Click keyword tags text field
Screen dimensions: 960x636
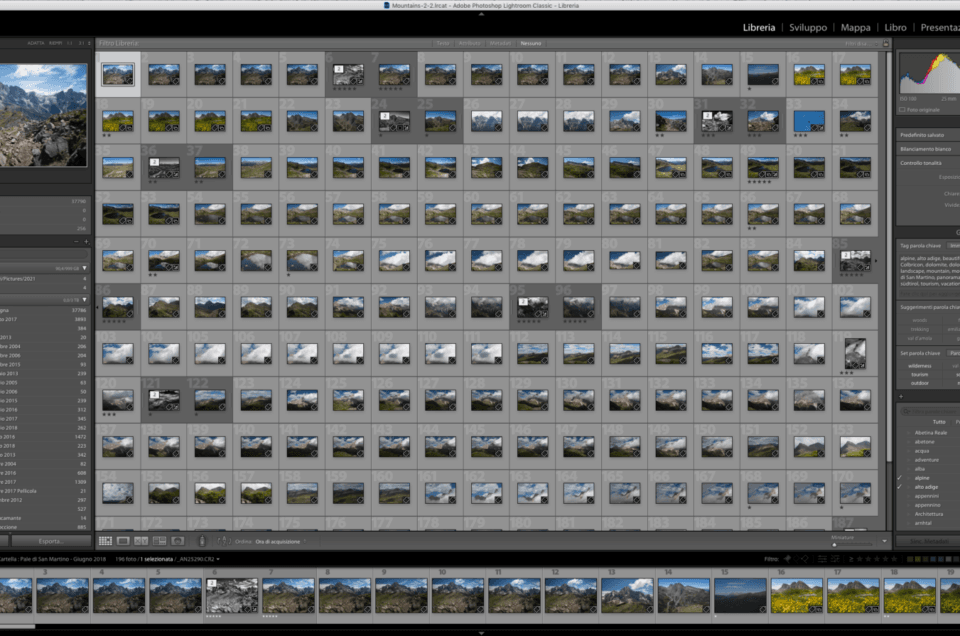tap(929, 271)
